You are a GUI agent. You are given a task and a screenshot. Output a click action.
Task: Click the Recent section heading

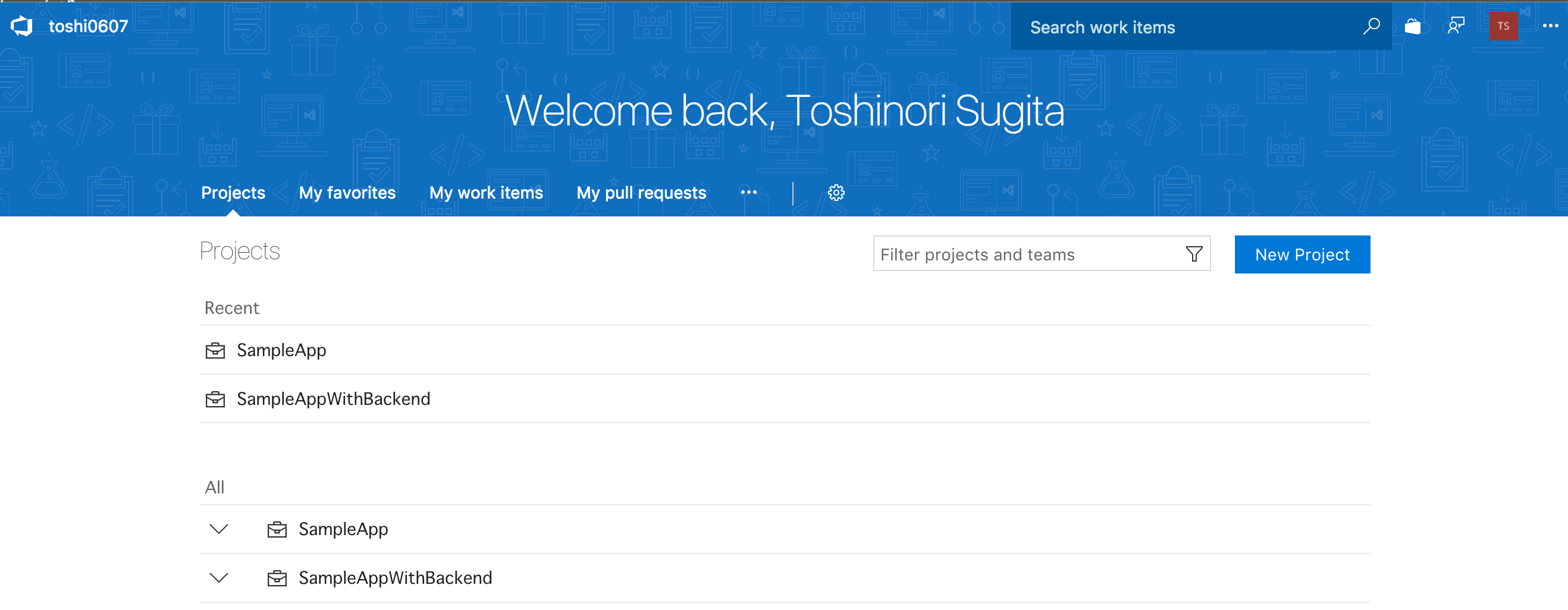[x=232, y=309]
